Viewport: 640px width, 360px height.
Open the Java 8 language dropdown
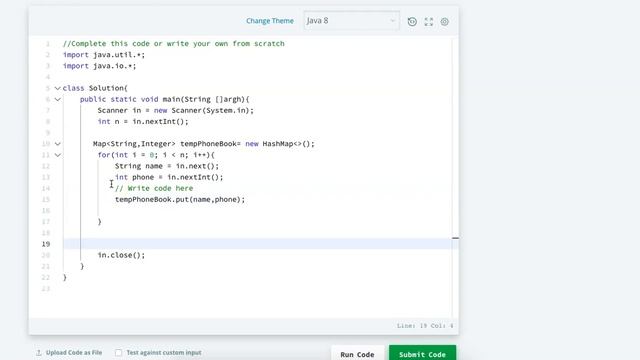(x=351, y=20)
